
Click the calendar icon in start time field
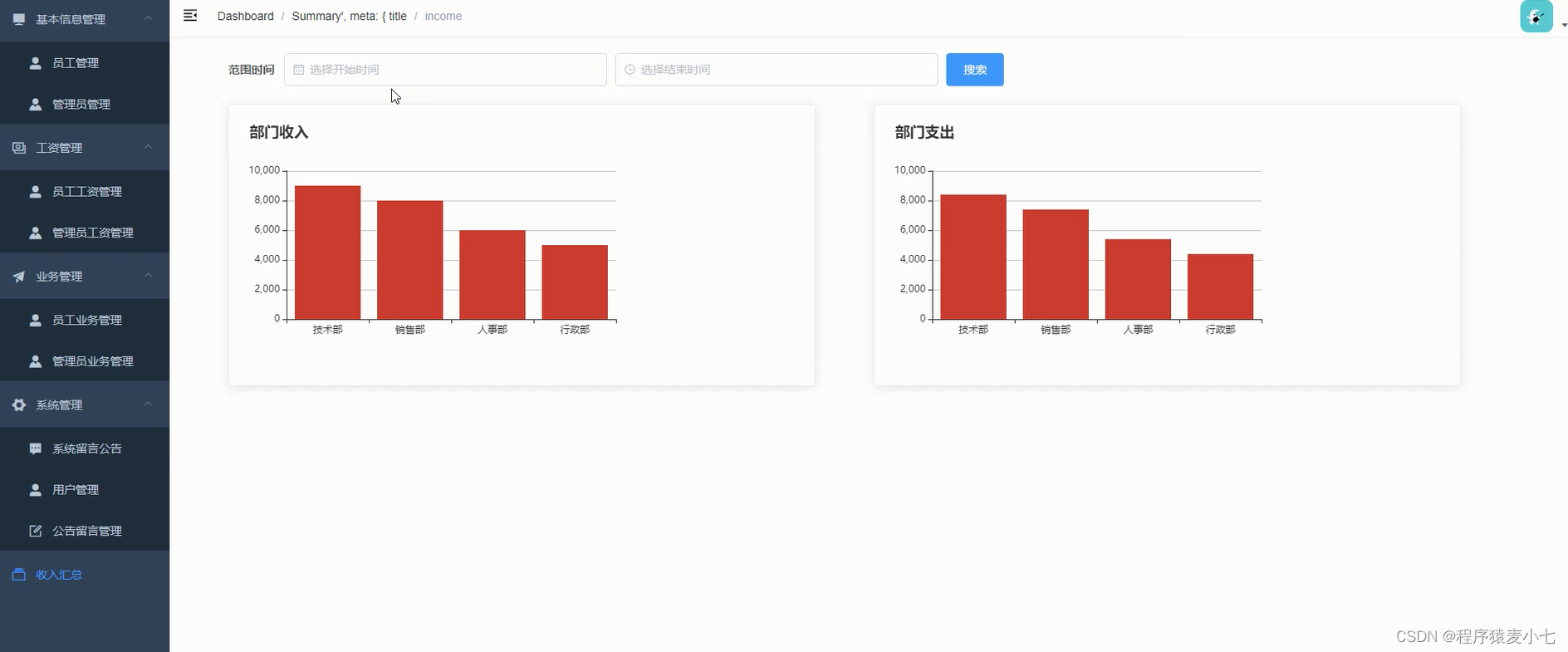tap(299, 70)
